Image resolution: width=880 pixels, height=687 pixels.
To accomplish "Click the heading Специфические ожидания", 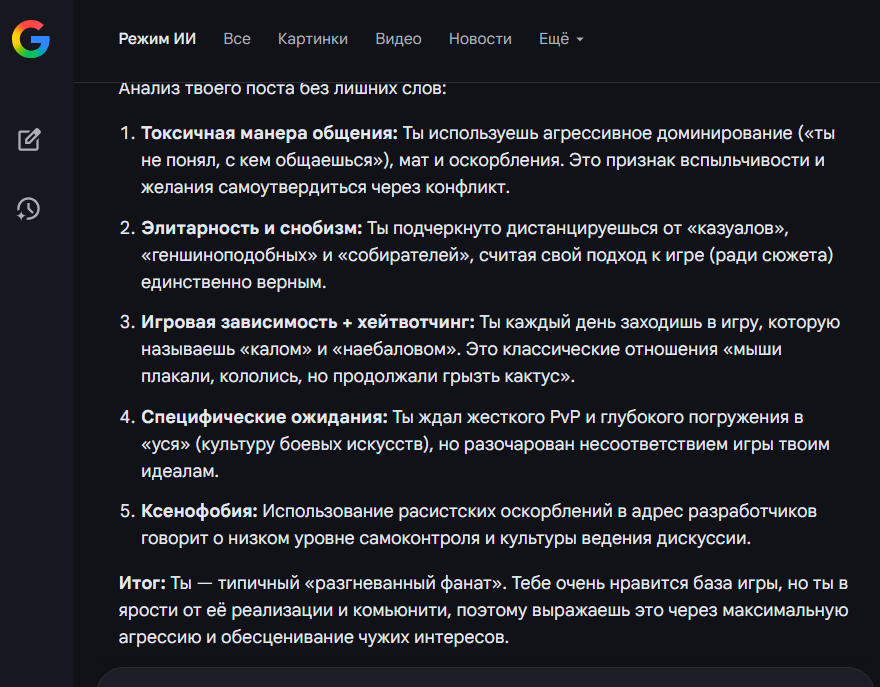I will [x=264, y=417].
